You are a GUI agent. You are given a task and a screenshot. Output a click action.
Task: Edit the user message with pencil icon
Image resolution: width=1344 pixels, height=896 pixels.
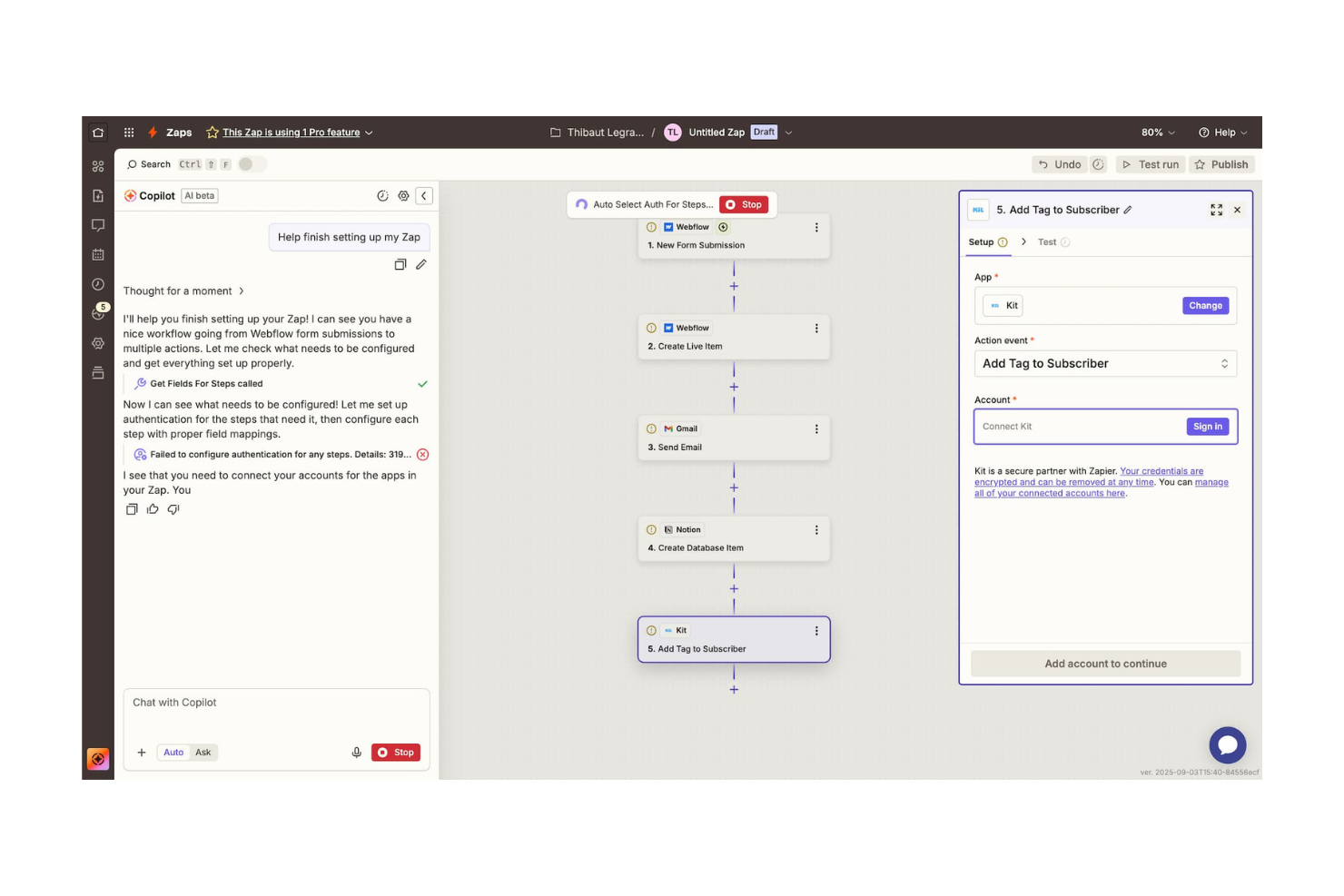[x=421, y=265]
